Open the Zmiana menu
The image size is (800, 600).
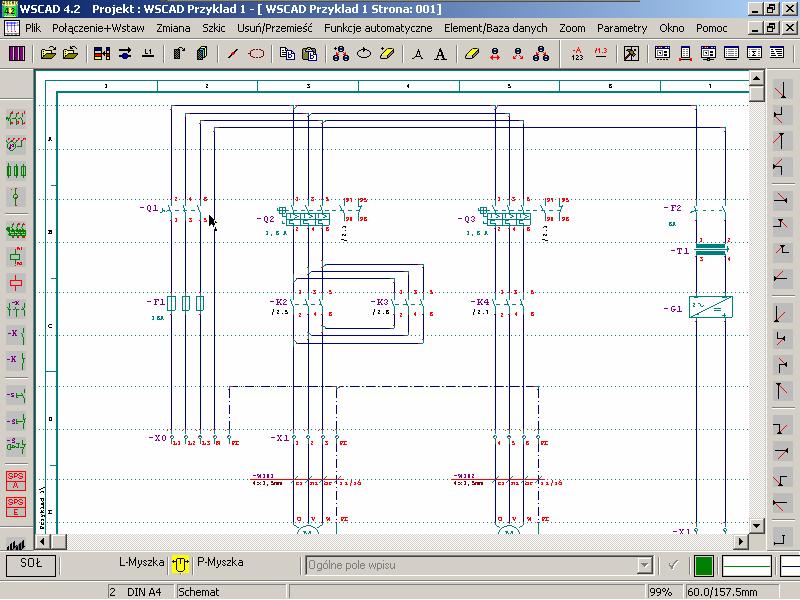point(173,28)
